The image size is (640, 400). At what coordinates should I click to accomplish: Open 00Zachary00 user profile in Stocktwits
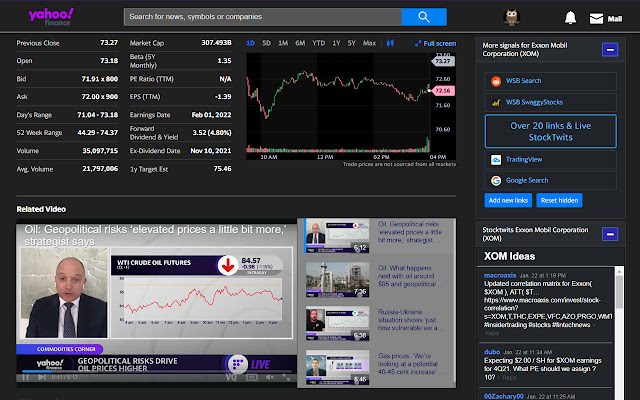coord(504,396)
